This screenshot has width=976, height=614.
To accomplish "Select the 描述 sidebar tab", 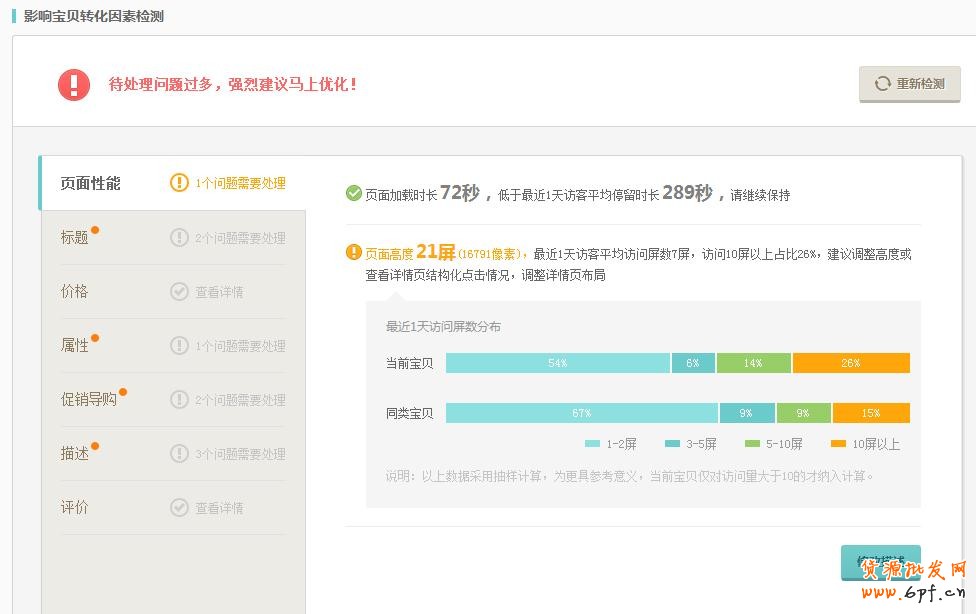I will (x=75, y=453).
